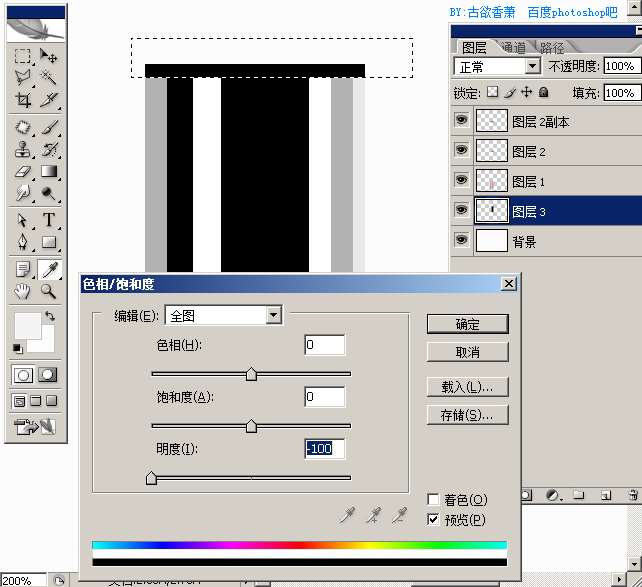
Task: Jump to ImageReady icon
Action: (x=34, y=426)
